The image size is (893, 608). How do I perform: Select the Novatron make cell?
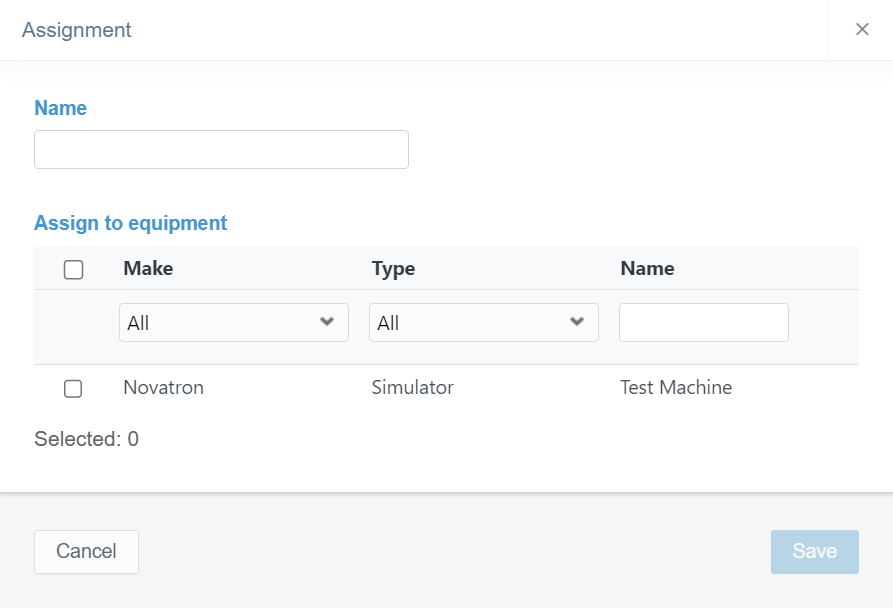point(163,387)
